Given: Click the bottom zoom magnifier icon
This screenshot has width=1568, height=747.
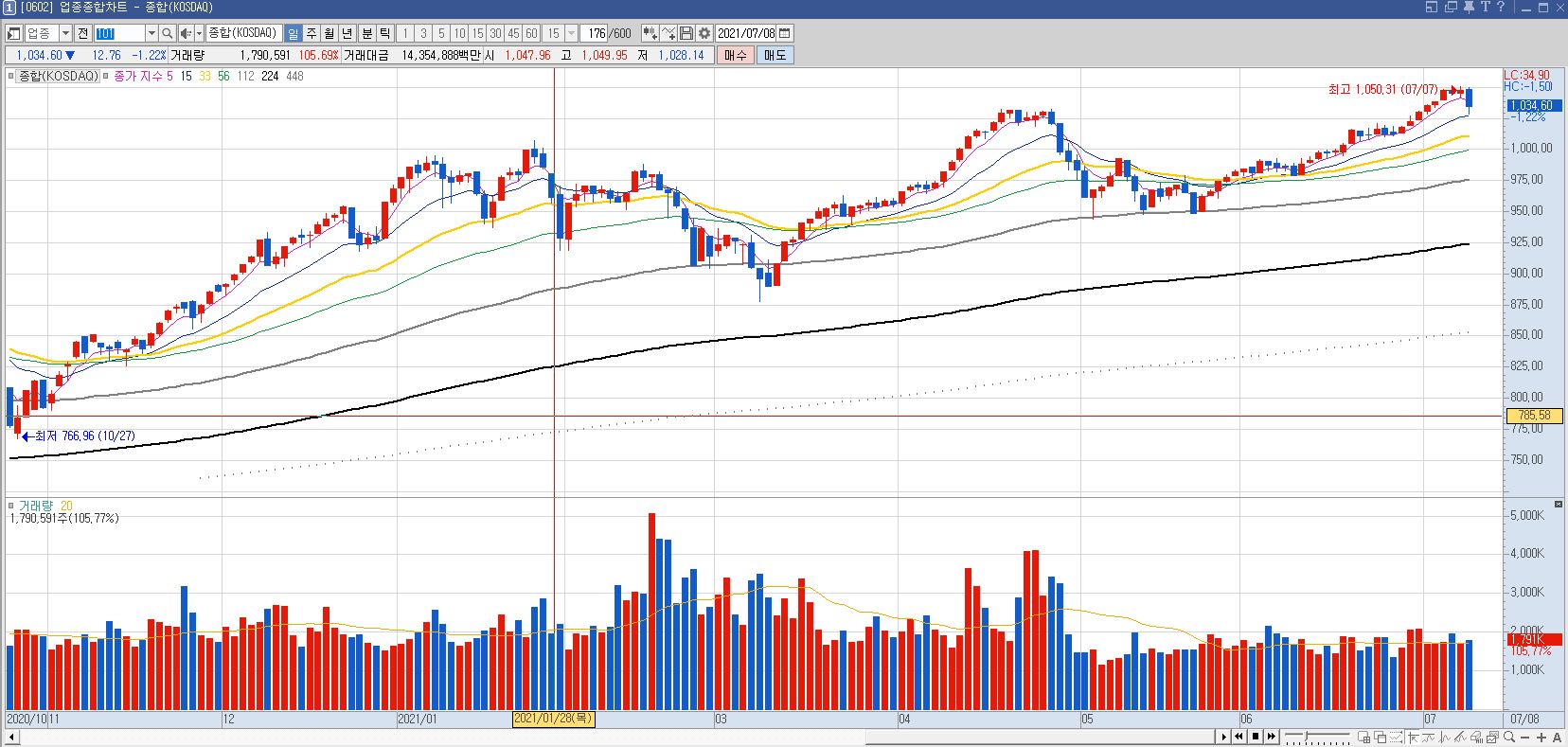Looking at the screenshot, I should (x=1509, y=737).
